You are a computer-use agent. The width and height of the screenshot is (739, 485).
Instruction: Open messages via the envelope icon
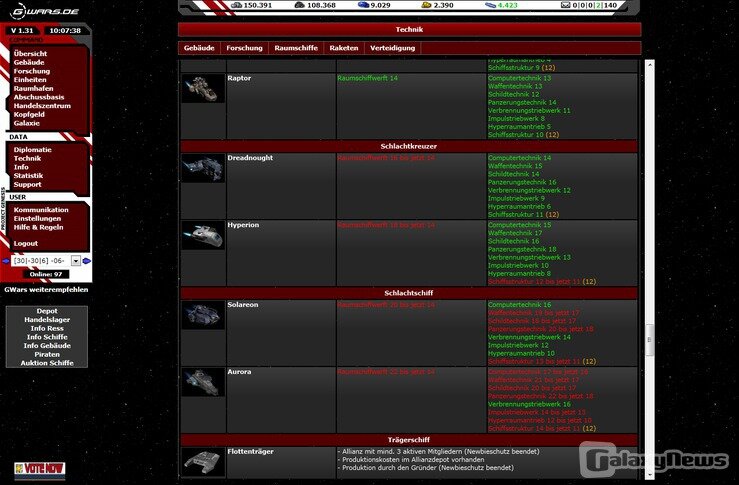click(x=566, y=5)
